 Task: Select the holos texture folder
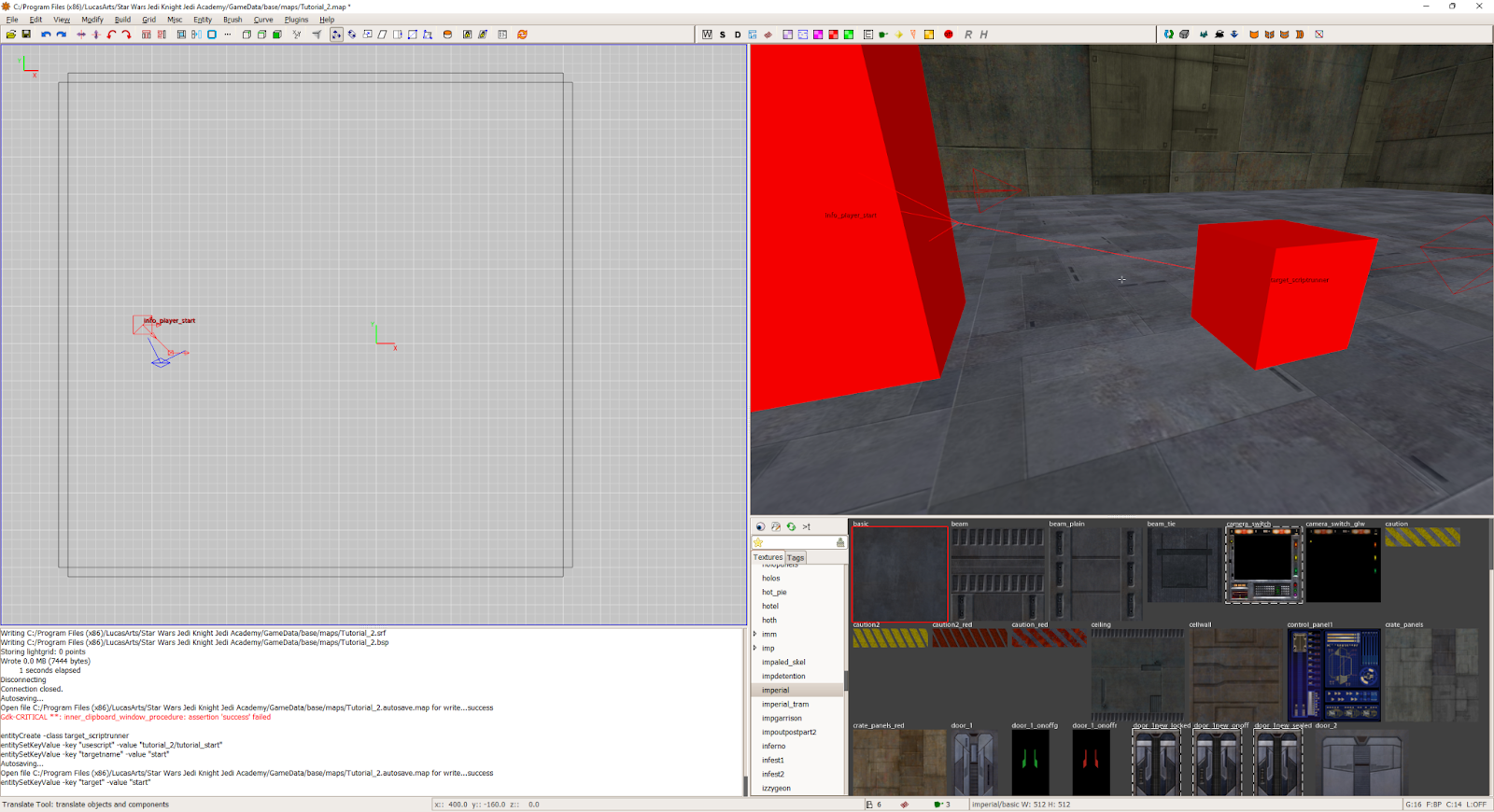pyautogui.click(x=770, y=578)
